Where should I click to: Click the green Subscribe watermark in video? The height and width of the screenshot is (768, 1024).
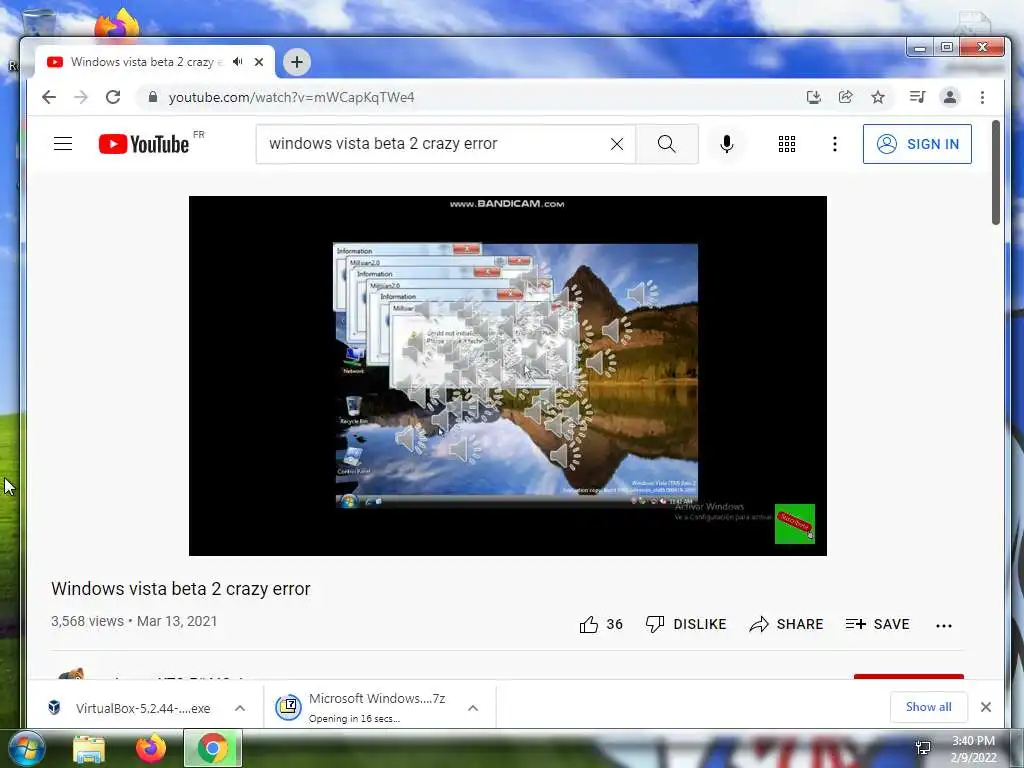pos(795,524)
